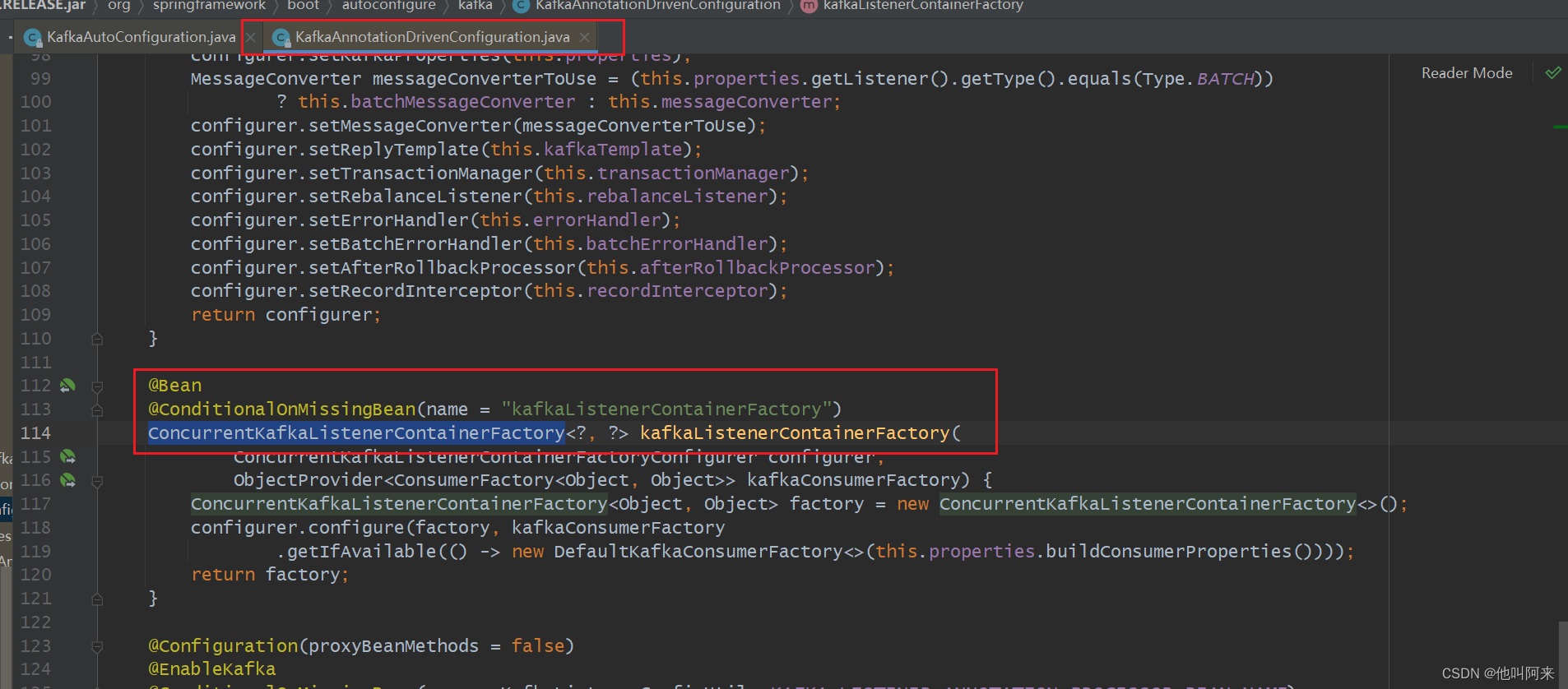Screen dimensions: 1568x689
Task: Toggle the fold marker on line 116
Action: tap(97, 481)
